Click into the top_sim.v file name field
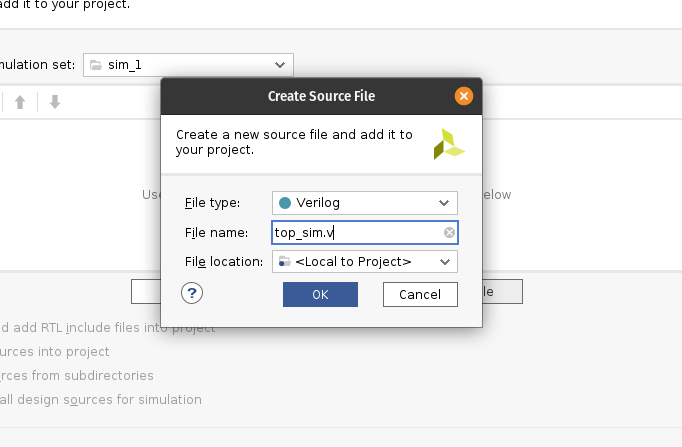The width and height of the screenshot is (682, 447). [x=355, y=233]
